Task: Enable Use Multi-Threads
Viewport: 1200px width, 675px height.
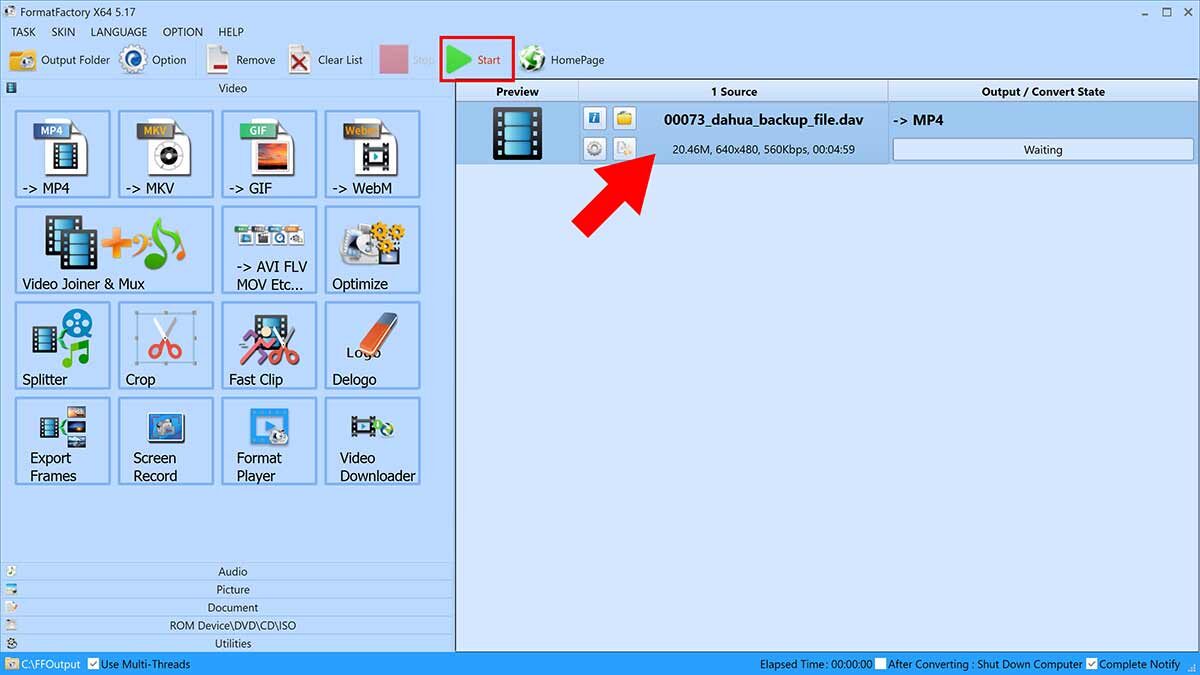Action: click(93, 663)
